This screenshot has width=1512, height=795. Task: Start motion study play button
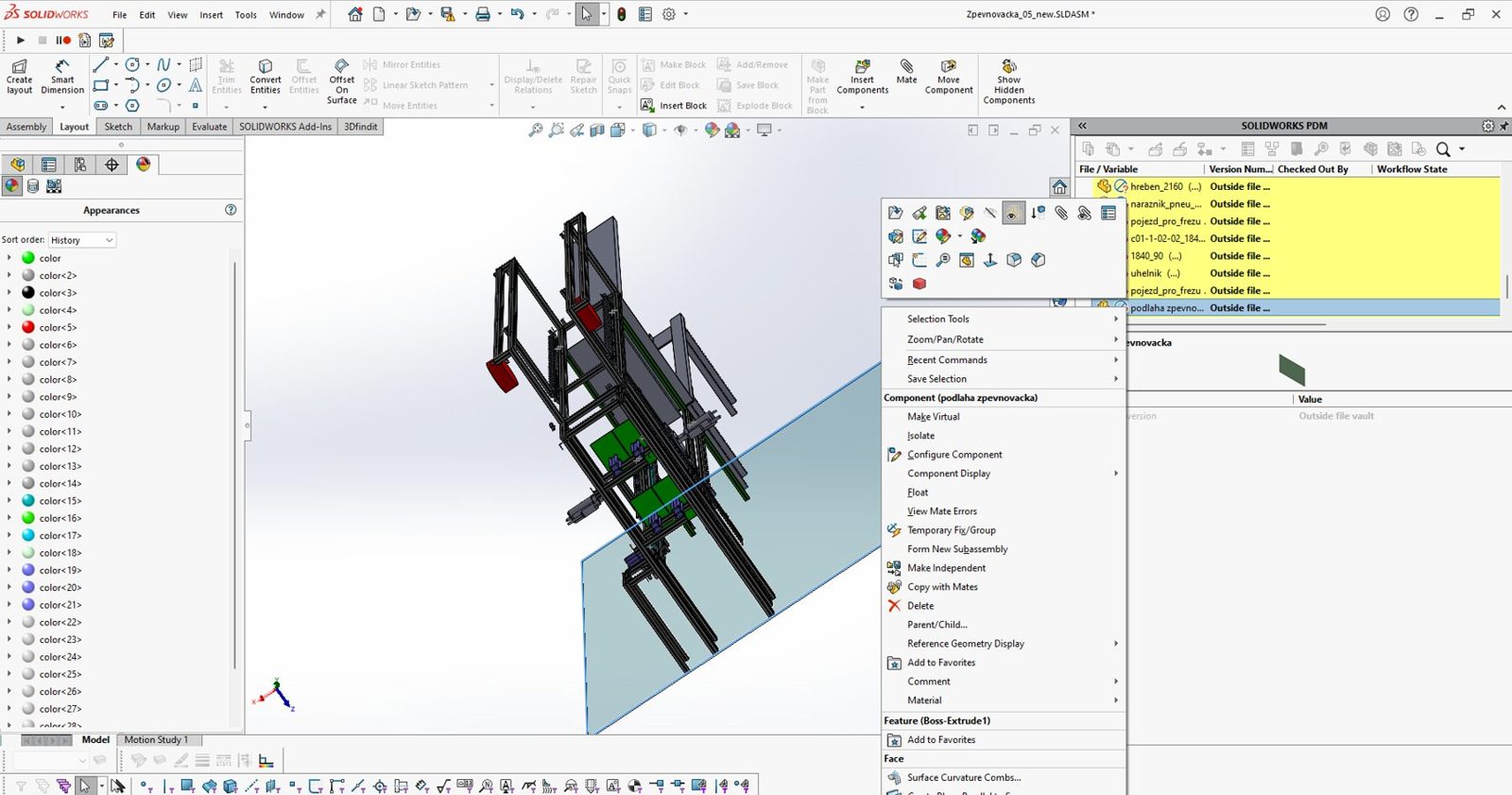point(20,41)
